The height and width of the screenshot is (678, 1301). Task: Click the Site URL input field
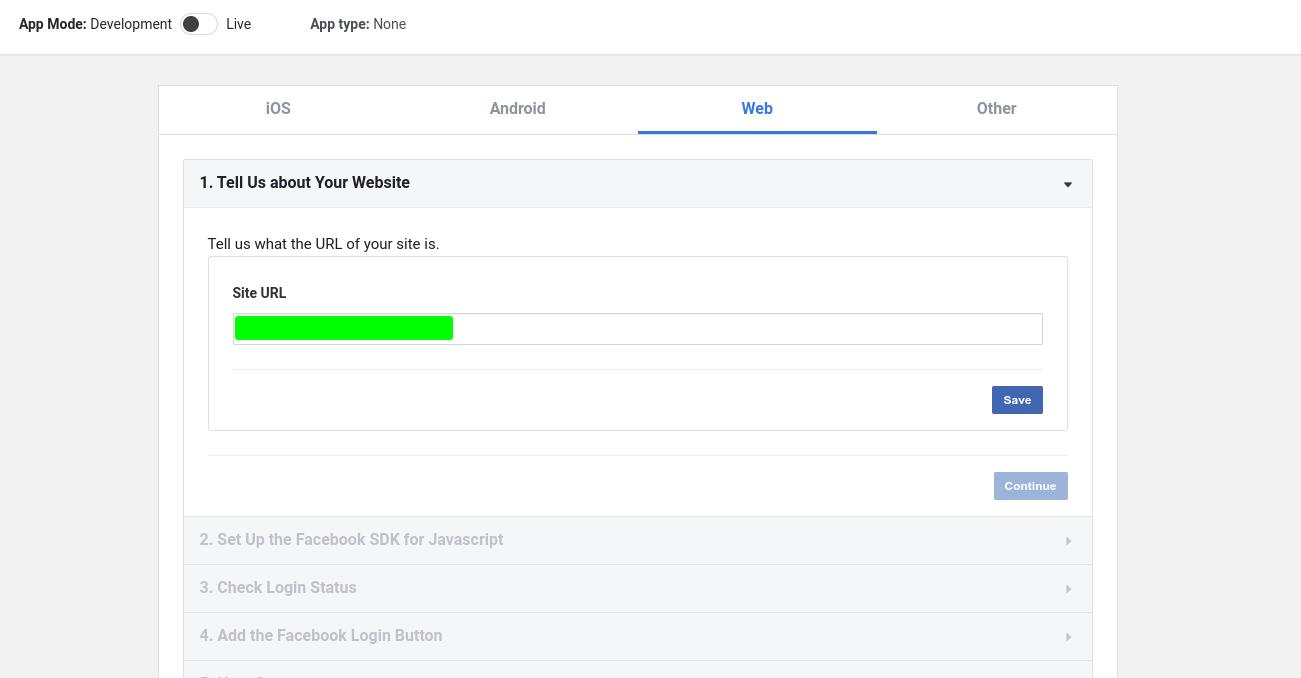point(740,329)
